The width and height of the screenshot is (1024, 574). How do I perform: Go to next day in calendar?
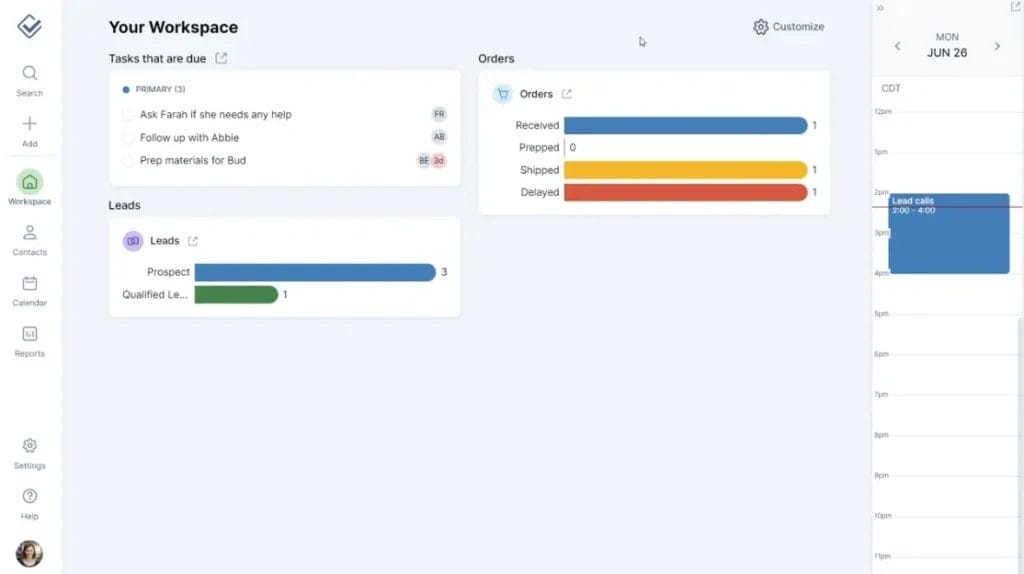pos(997,46)
